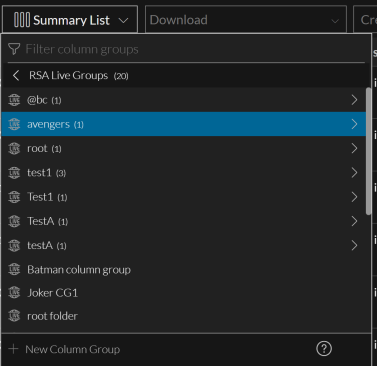Select the Batman column group

click(184, 269)
